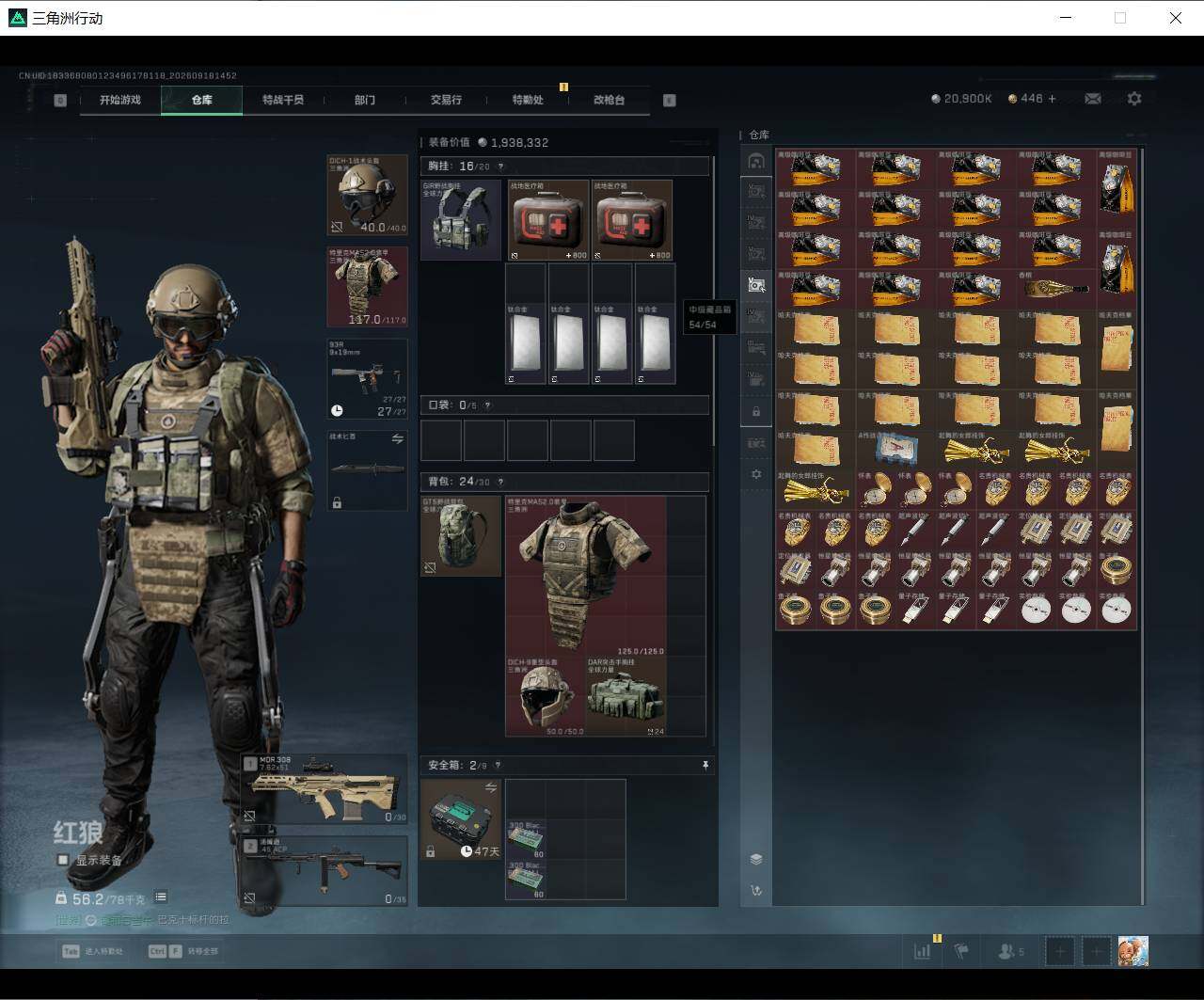Select the .45 ACP submachine gun slot
Viewport: 1204px width, 1000px height.
tap(325, 871)
